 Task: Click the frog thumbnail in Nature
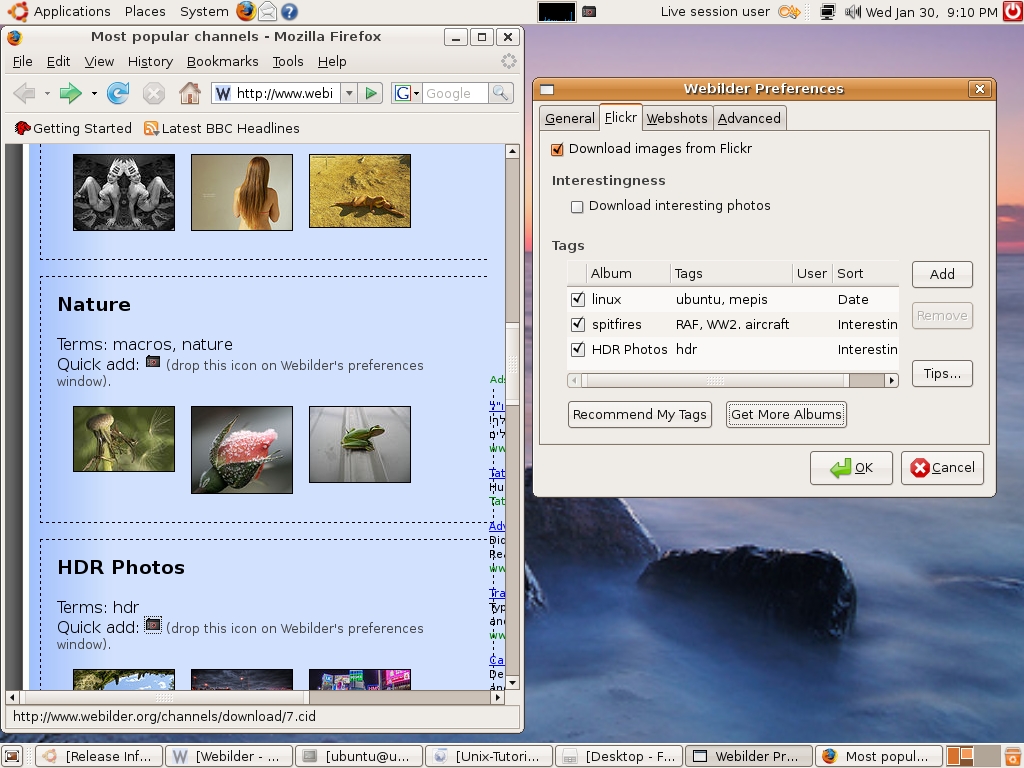tap(360, 445)
